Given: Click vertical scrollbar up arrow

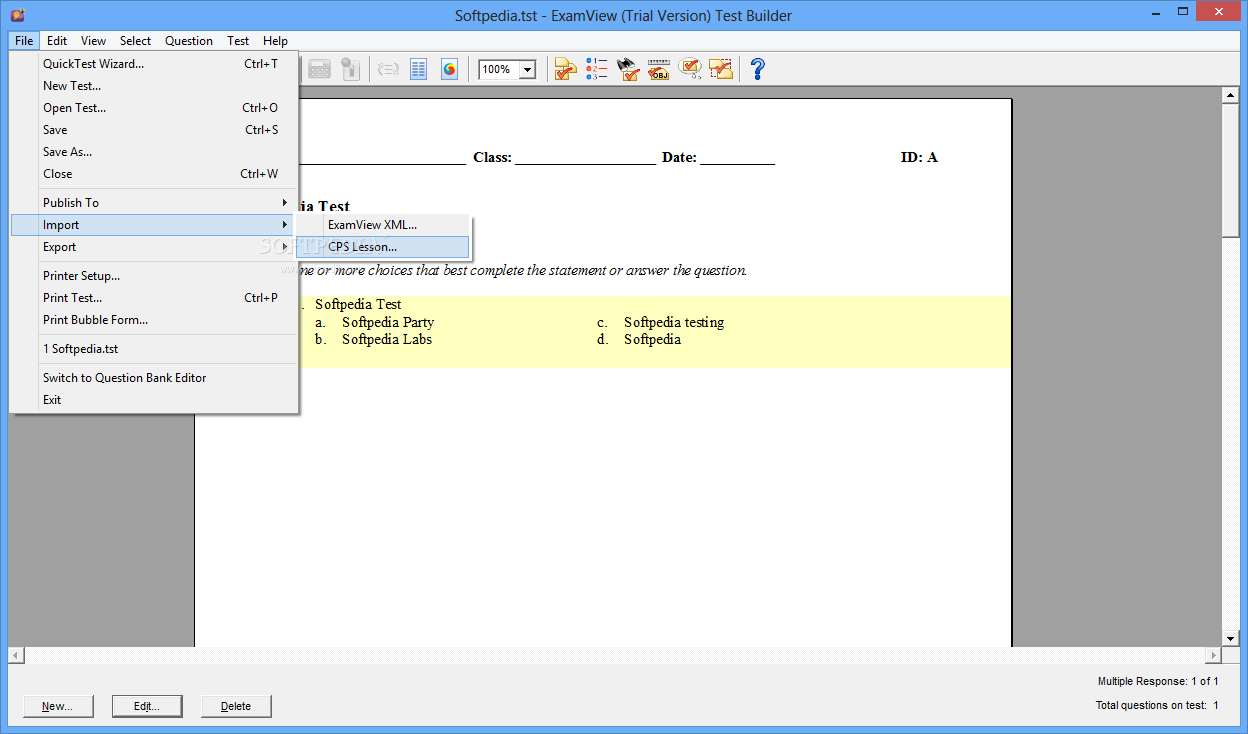Looking at the screenshot, I should click(x=1231, y=96).
